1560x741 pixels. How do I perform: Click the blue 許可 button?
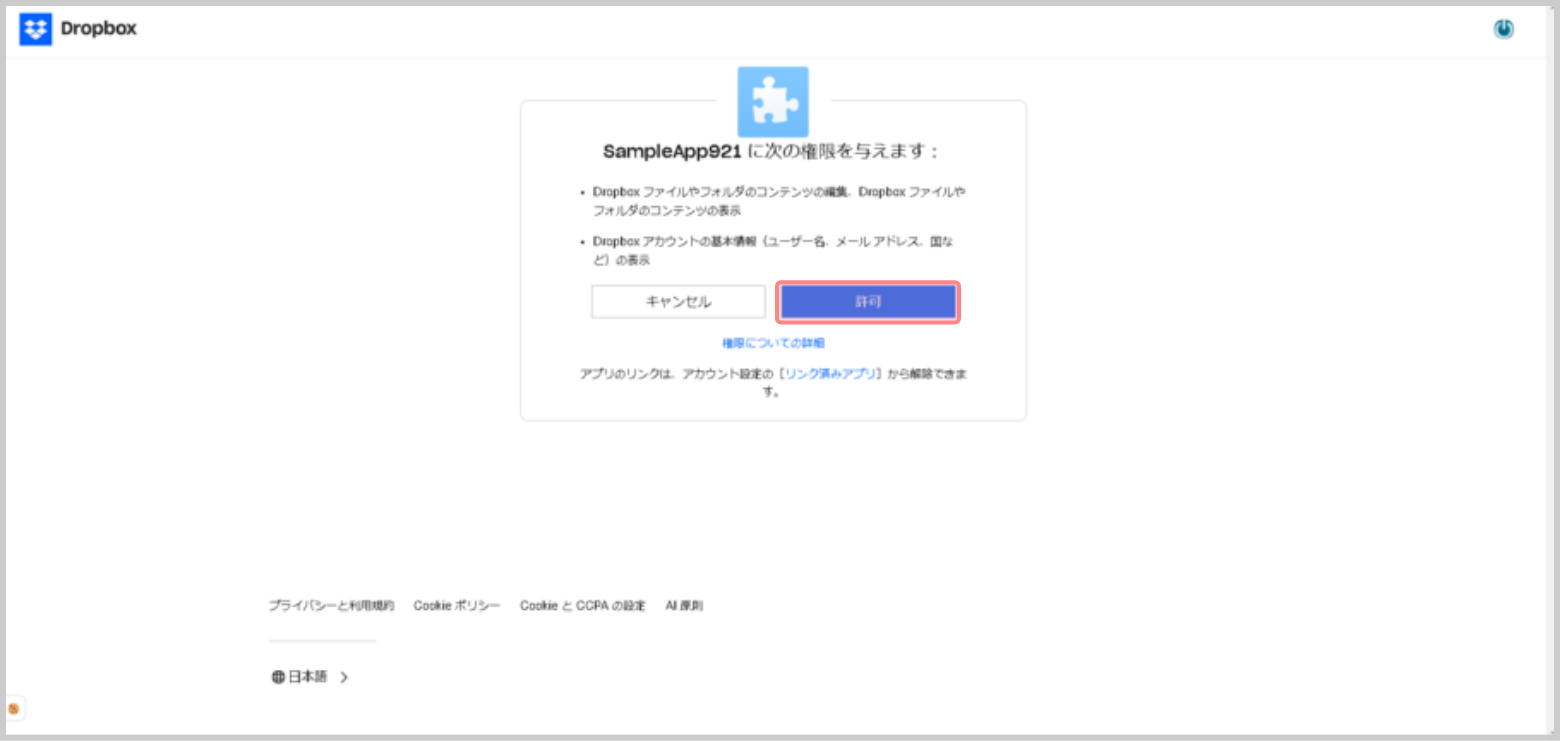[868, 302]
